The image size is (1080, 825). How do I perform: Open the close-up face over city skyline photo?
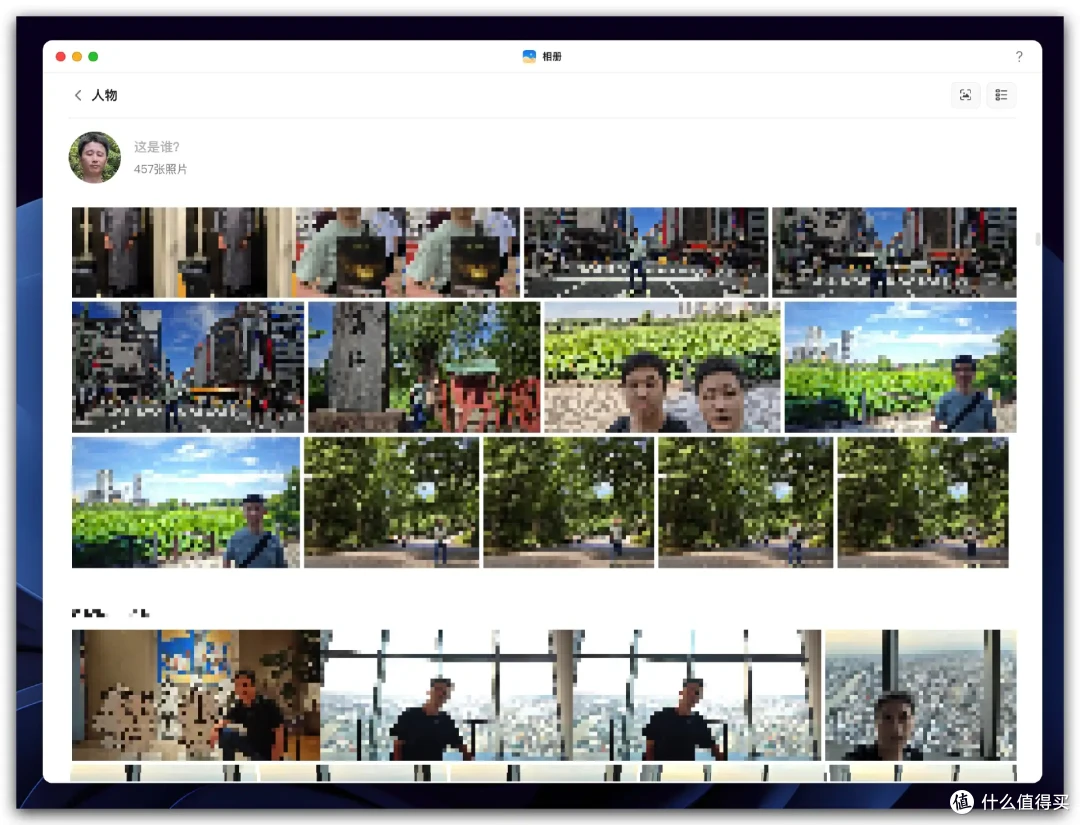pos(920,695)
